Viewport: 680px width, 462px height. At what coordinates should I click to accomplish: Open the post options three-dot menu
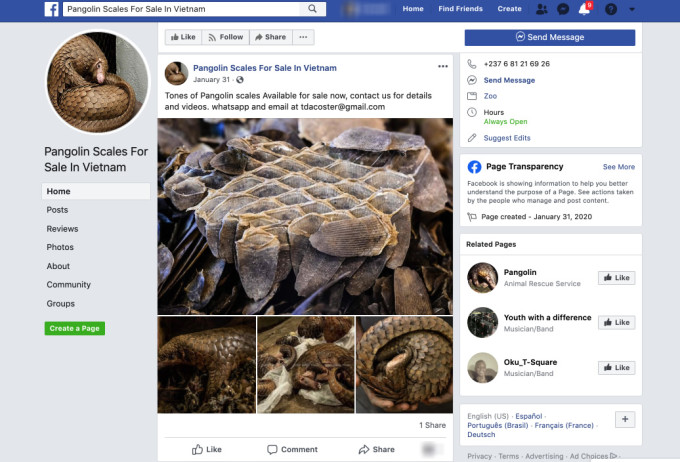pyautogui.click(x=443, y=67)
